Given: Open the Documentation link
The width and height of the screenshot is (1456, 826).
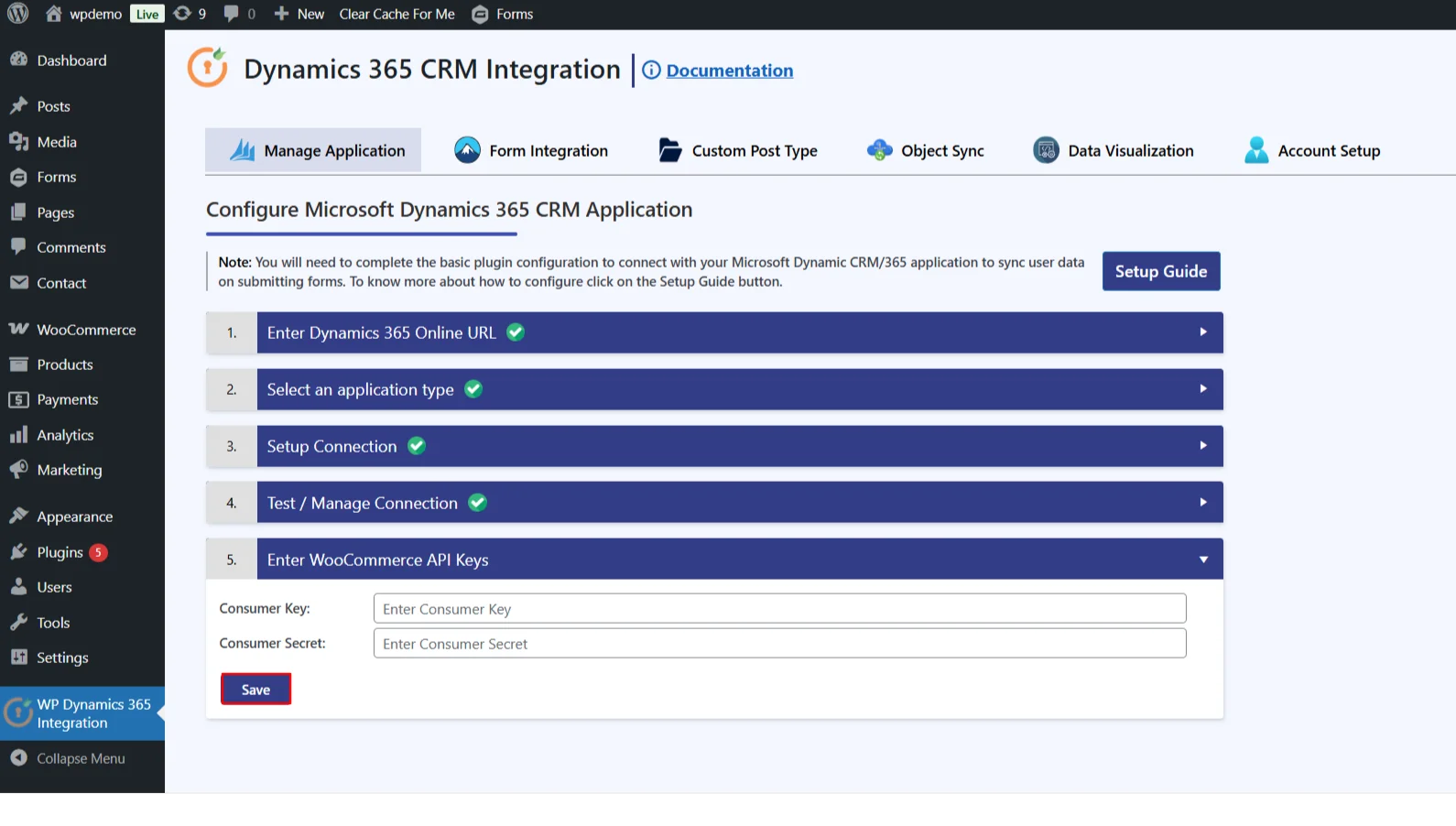Looking at the screenshot, I should pos(730,71).
